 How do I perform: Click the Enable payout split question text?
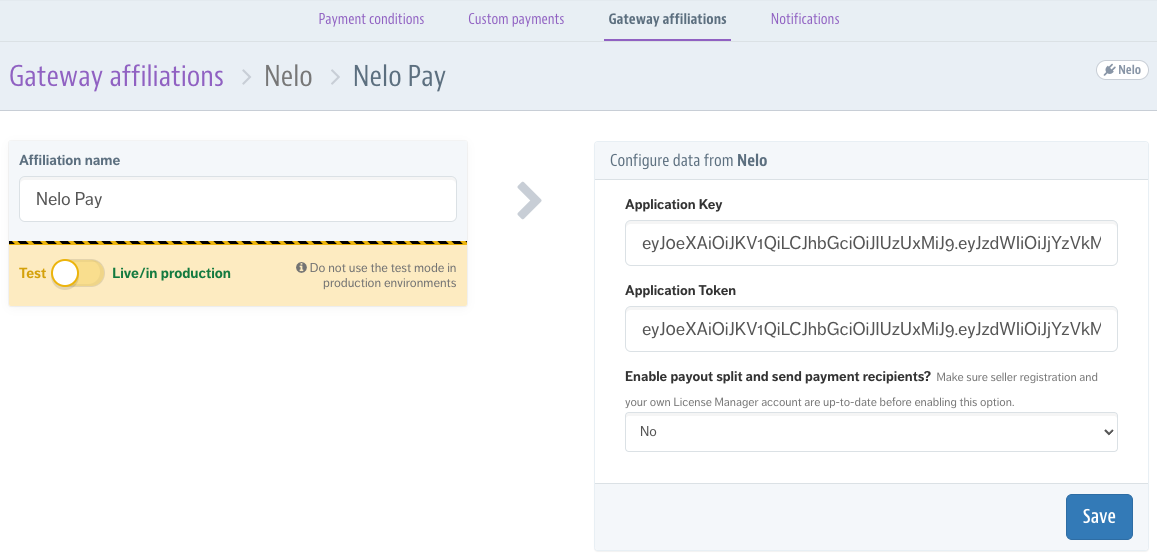pyautogui.click(x=778, y=376)
